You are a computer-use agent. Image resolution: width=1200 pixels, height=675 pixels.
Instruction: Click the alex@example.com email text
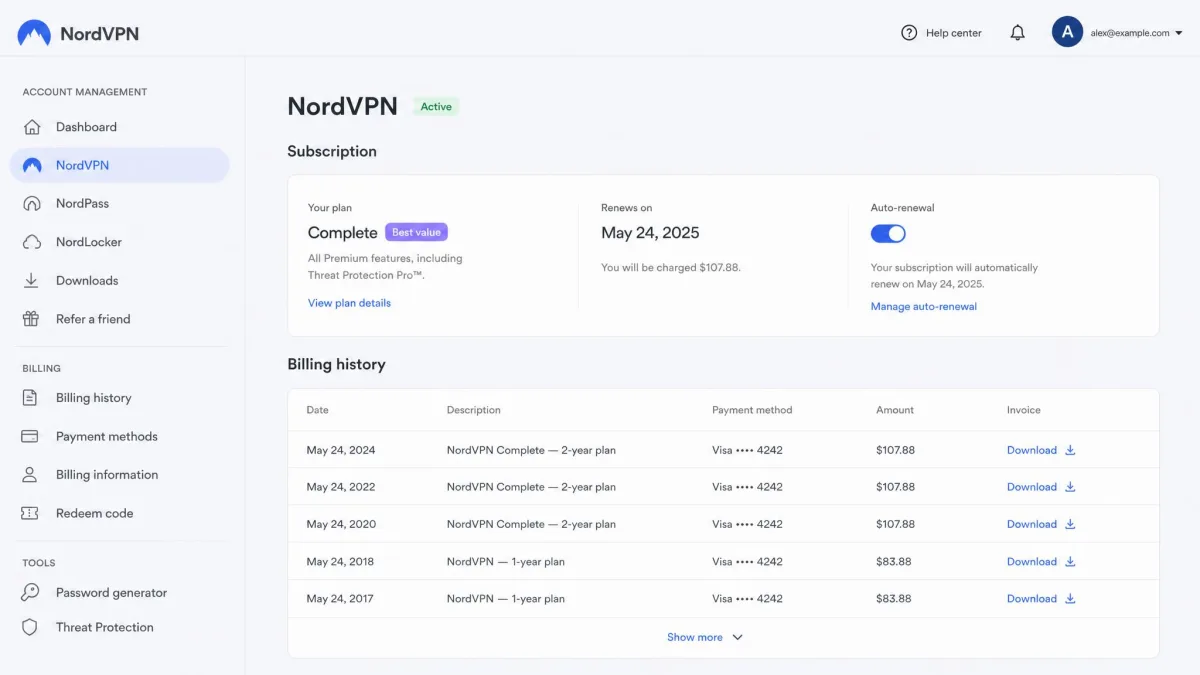click(1130, 33)
